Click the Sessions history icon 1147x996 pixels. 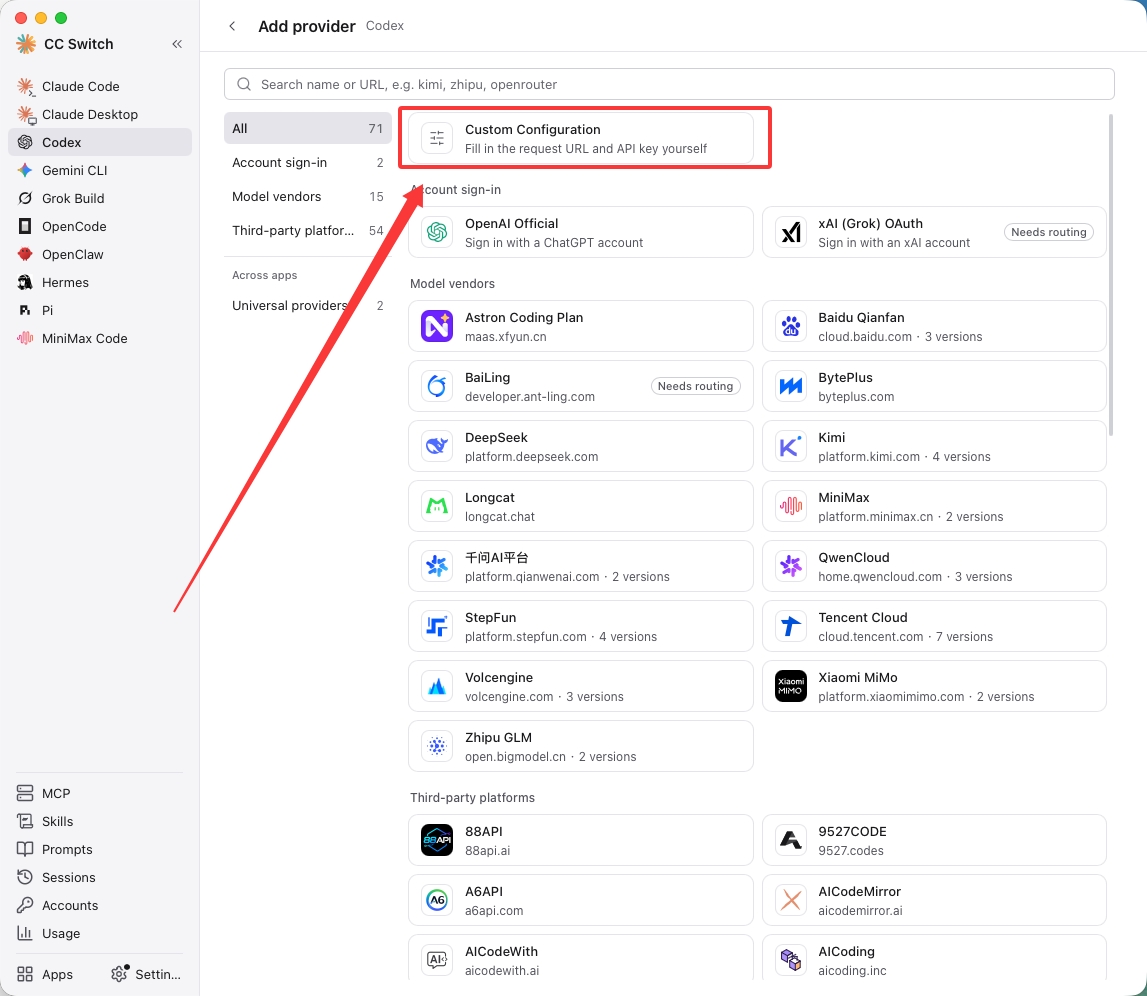[26, 877]
